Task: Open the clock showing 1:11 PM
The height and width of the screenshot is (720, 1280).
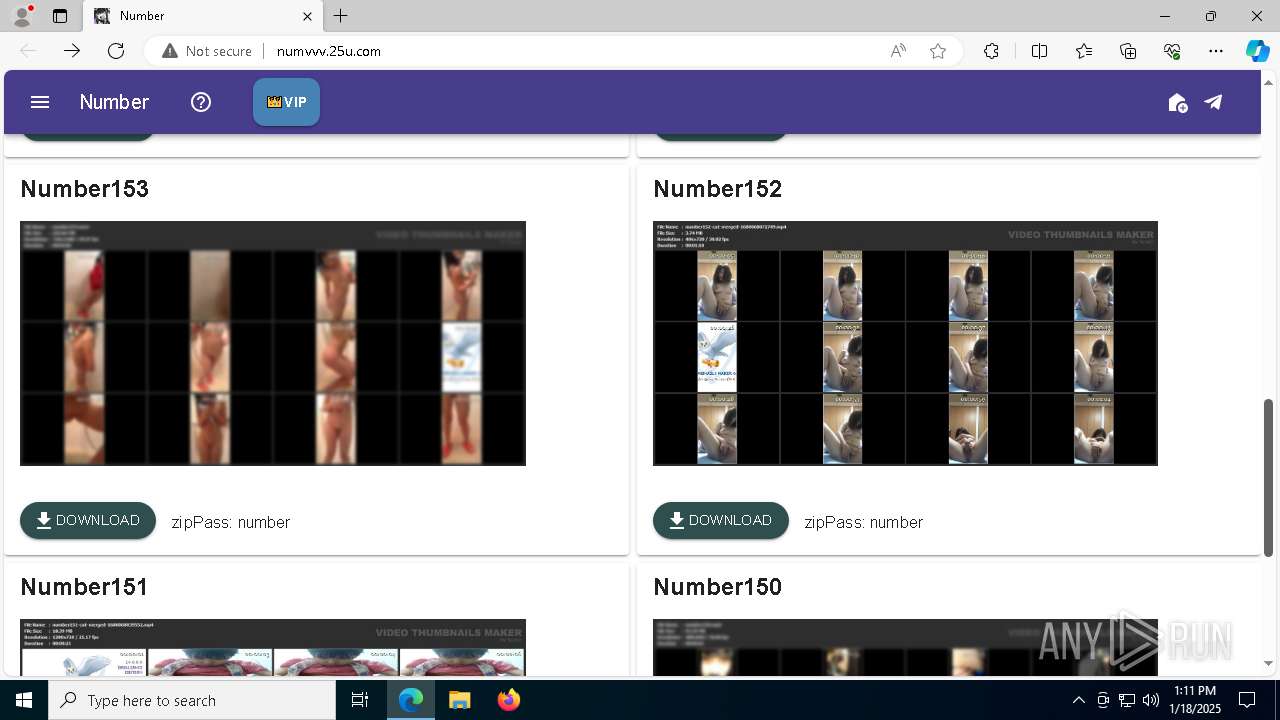Action: [1194, 700]
